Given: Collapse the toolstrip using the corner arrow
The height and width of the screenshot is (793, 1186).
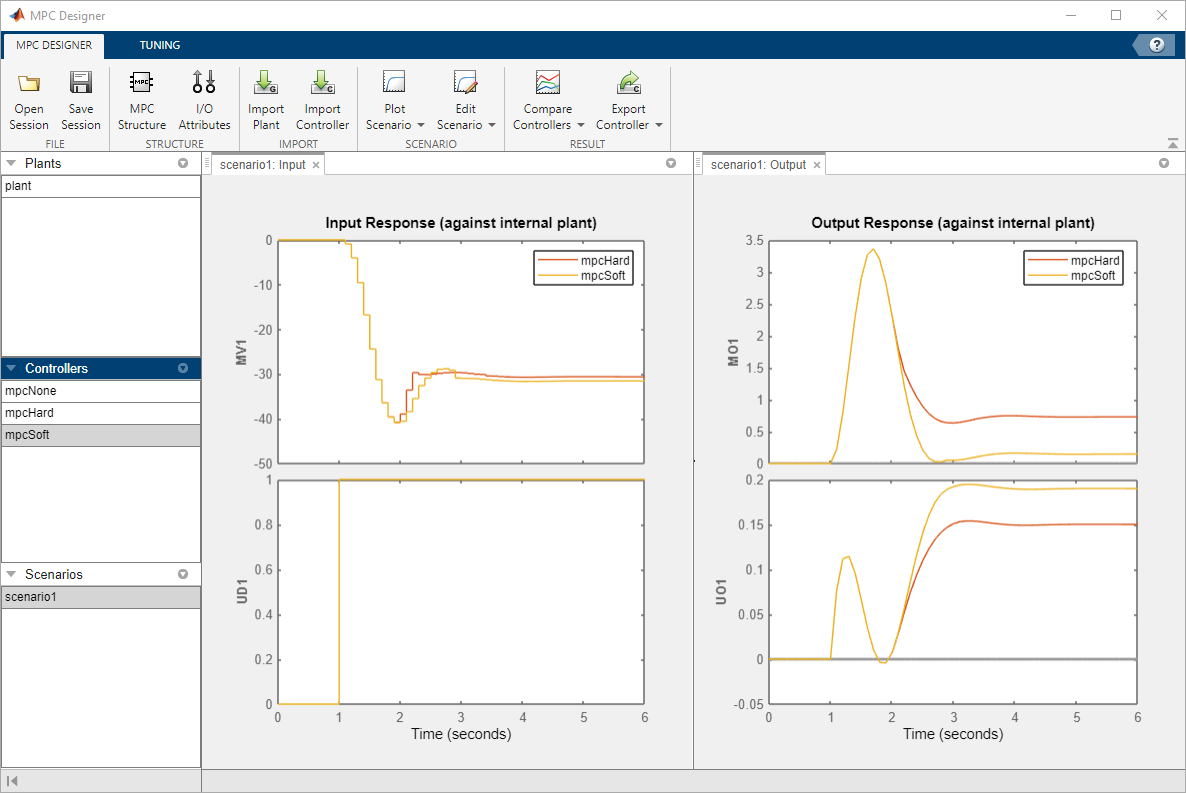Looking at the screenshot, I should (1172, 143).
